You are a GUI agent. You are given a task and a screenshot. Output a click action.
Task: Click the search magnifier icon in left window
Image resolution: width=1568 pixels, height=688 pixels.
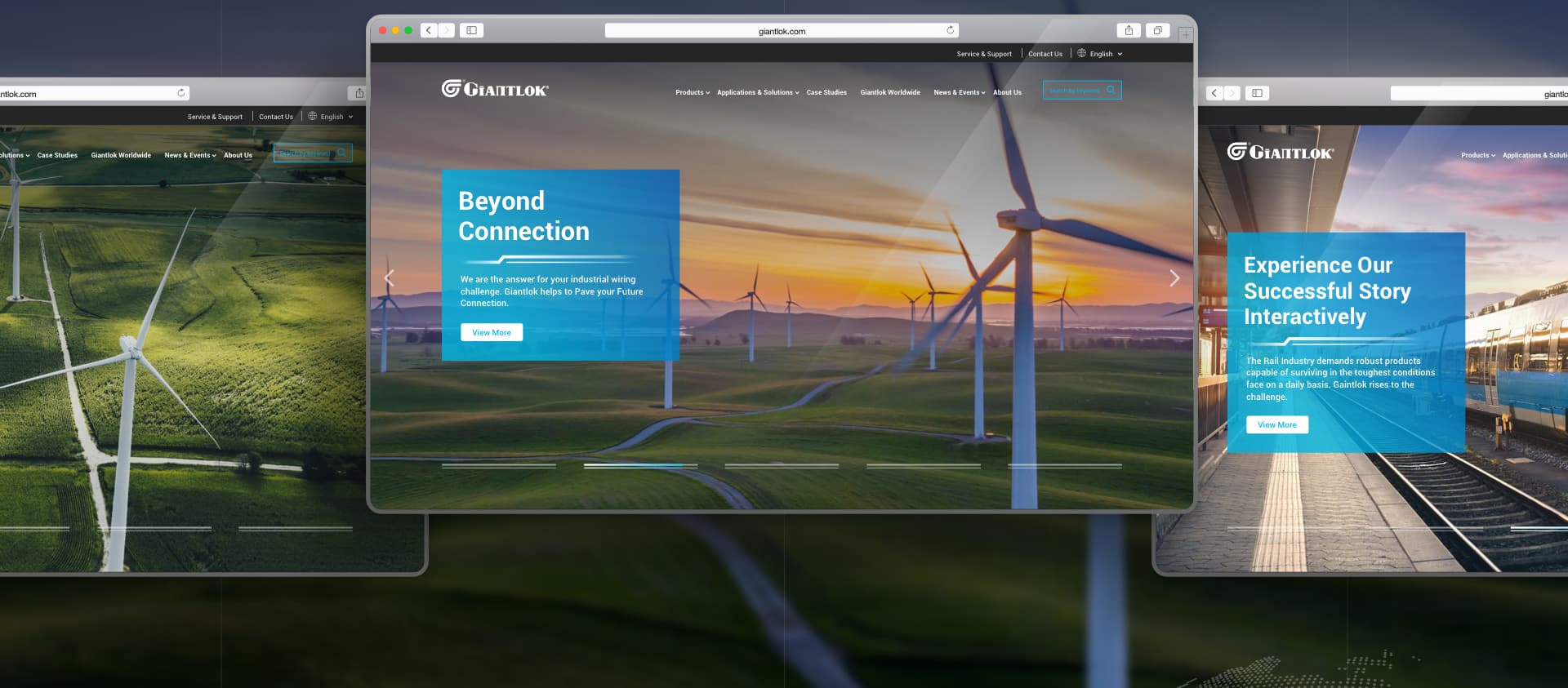tap(341, 153)
